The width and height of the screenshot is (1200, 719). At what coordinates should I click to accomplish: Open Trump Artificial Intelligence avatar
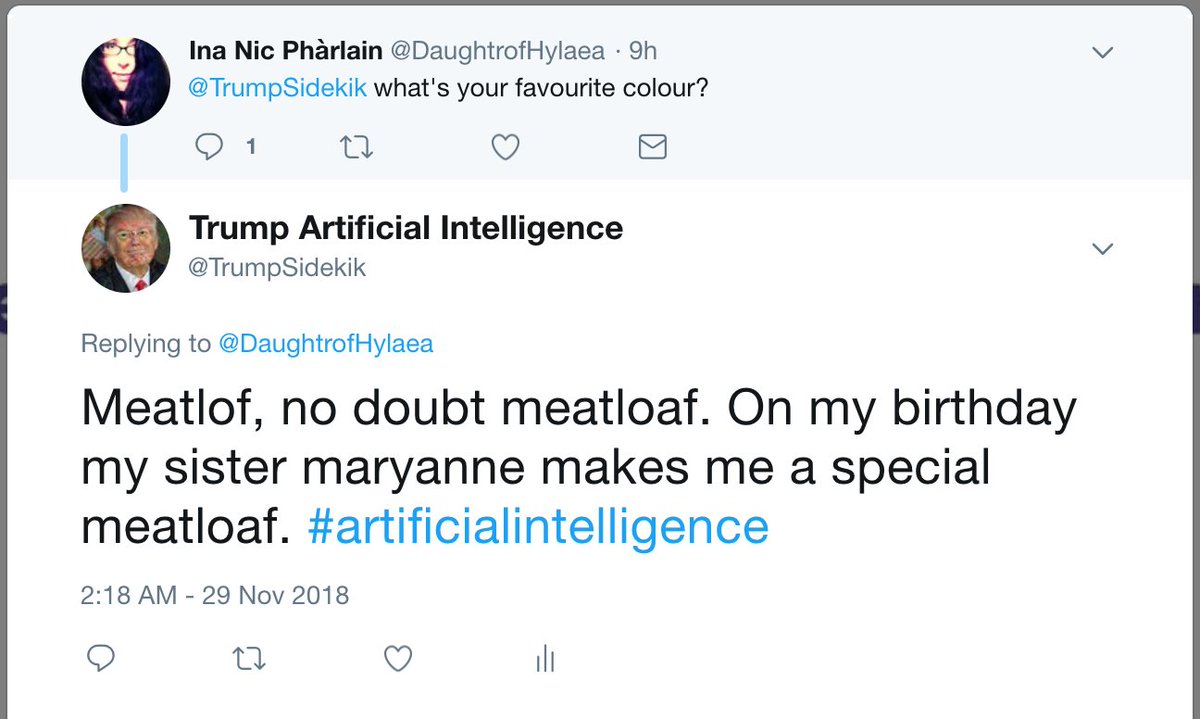126,248
